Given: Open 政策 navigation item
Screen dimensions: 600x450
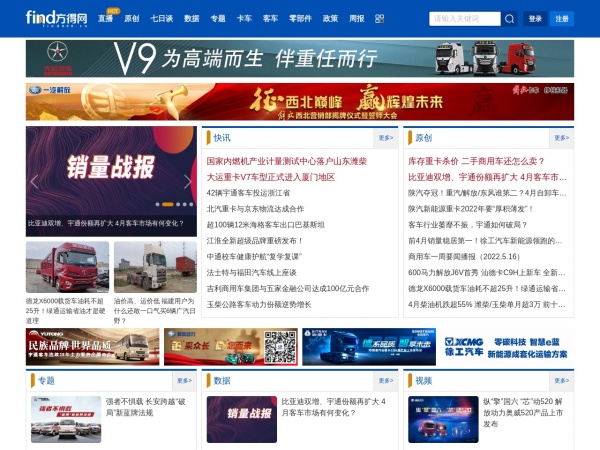Looking at the screenshot, I should (330, 19).
